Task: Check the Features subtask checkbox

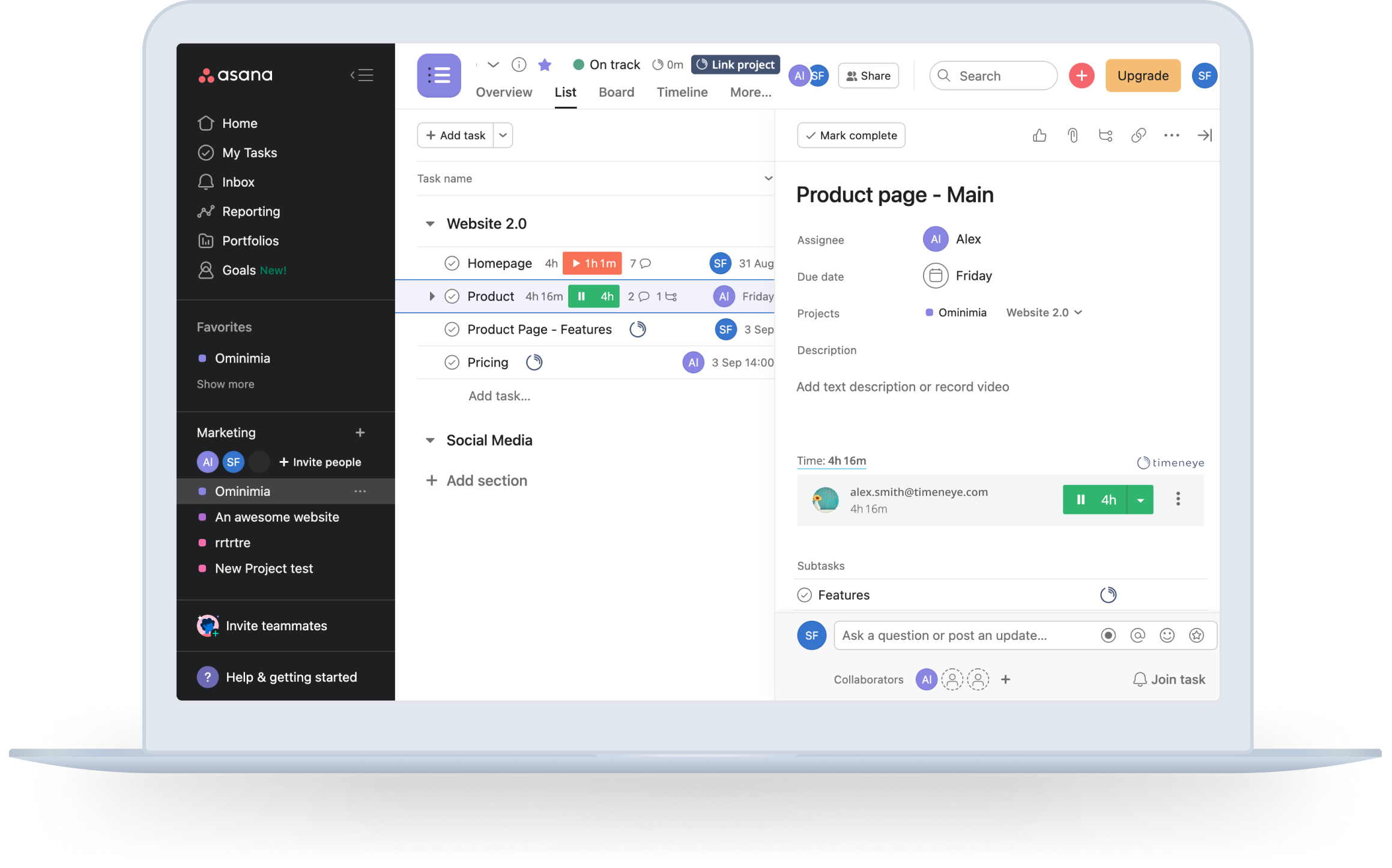Action: coord(805,595)
